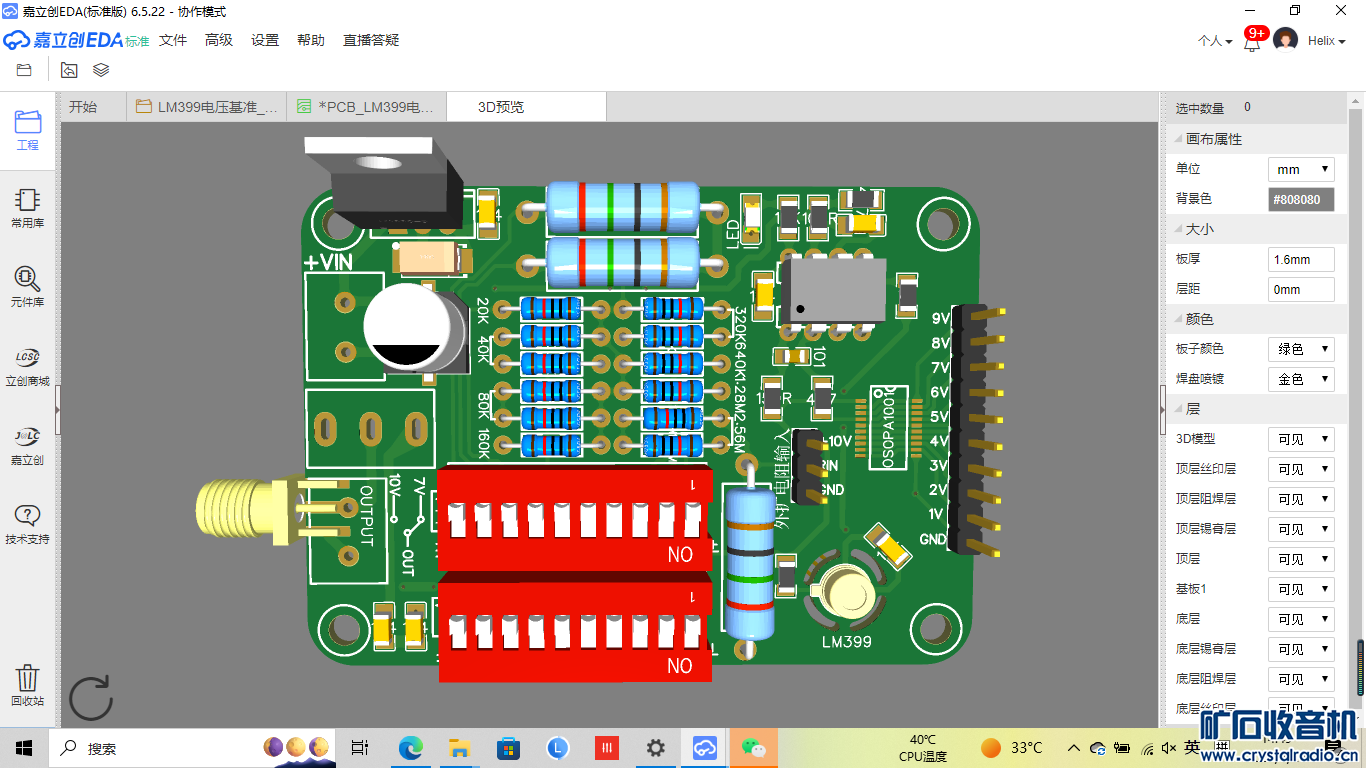The height and width of the screenshot is (768, 1366).
Task: Open the 常用库 common library panel
Action: pos(28,208)
